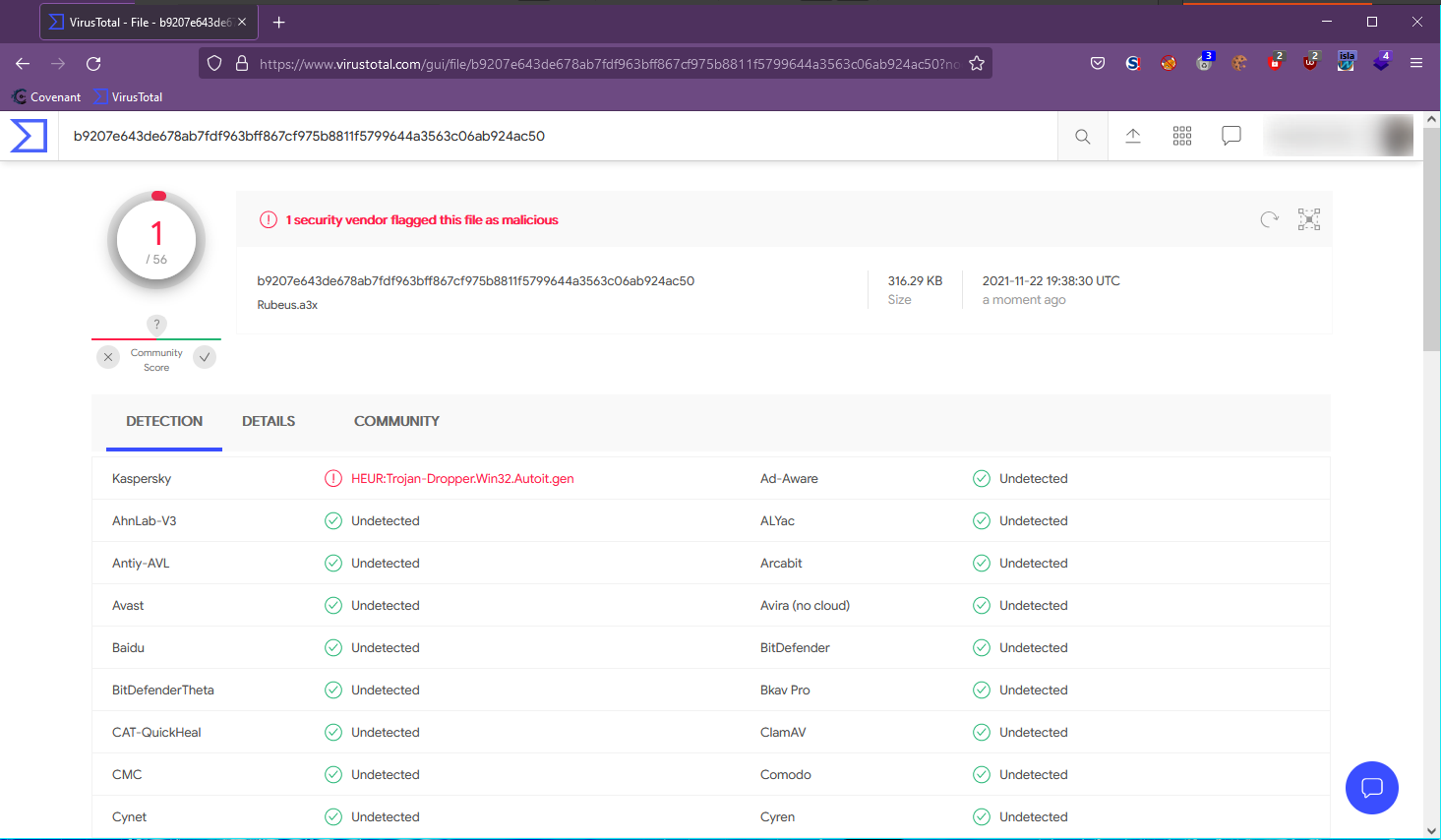The height and width of the screenshot is (840, 1441).
Task: Open the red shield lock extension icon
Action: [x=1276, y=62]
